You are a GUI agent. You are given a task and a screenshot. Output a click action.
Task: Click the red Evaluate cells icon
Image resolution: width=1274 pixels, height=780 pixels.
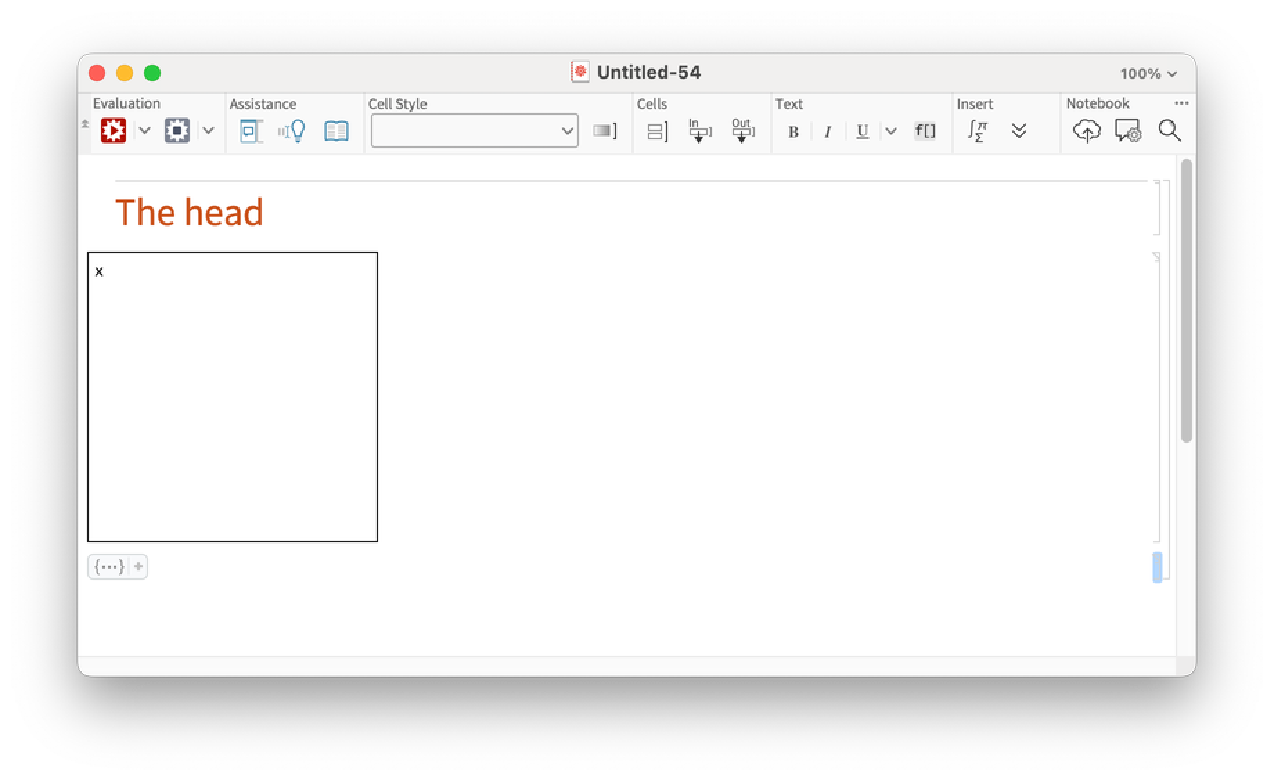tap(113, 131)
